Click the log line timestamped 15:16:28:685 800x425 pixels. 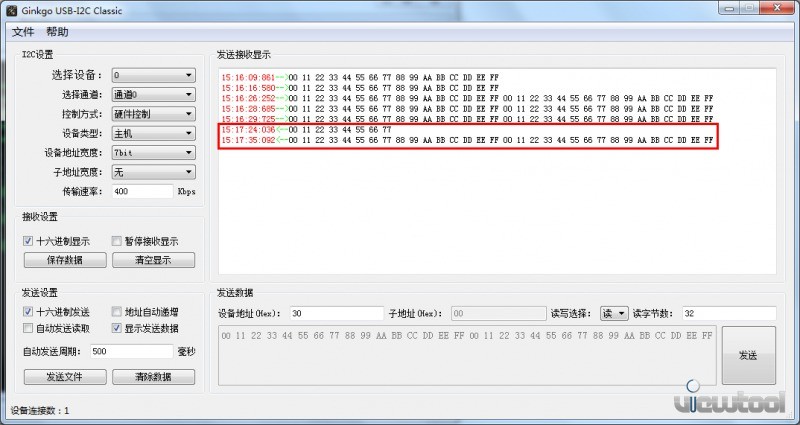pyautogui.click(x=467, y=109)
